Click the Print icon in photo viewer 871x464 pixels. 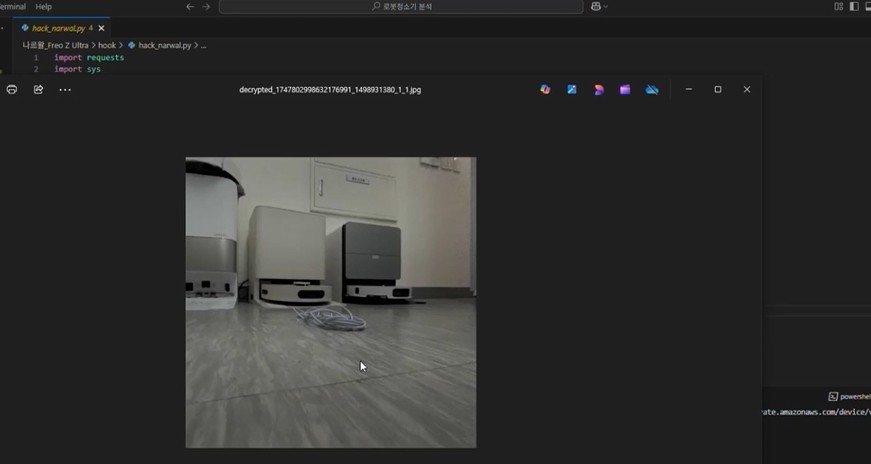[12, 89]
